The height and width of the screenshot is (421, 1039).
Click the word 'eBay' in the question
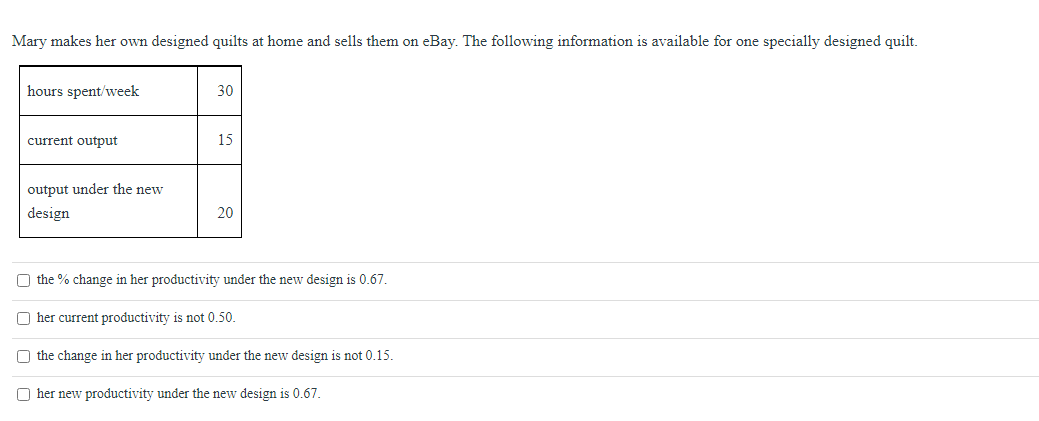coord(441,41)
